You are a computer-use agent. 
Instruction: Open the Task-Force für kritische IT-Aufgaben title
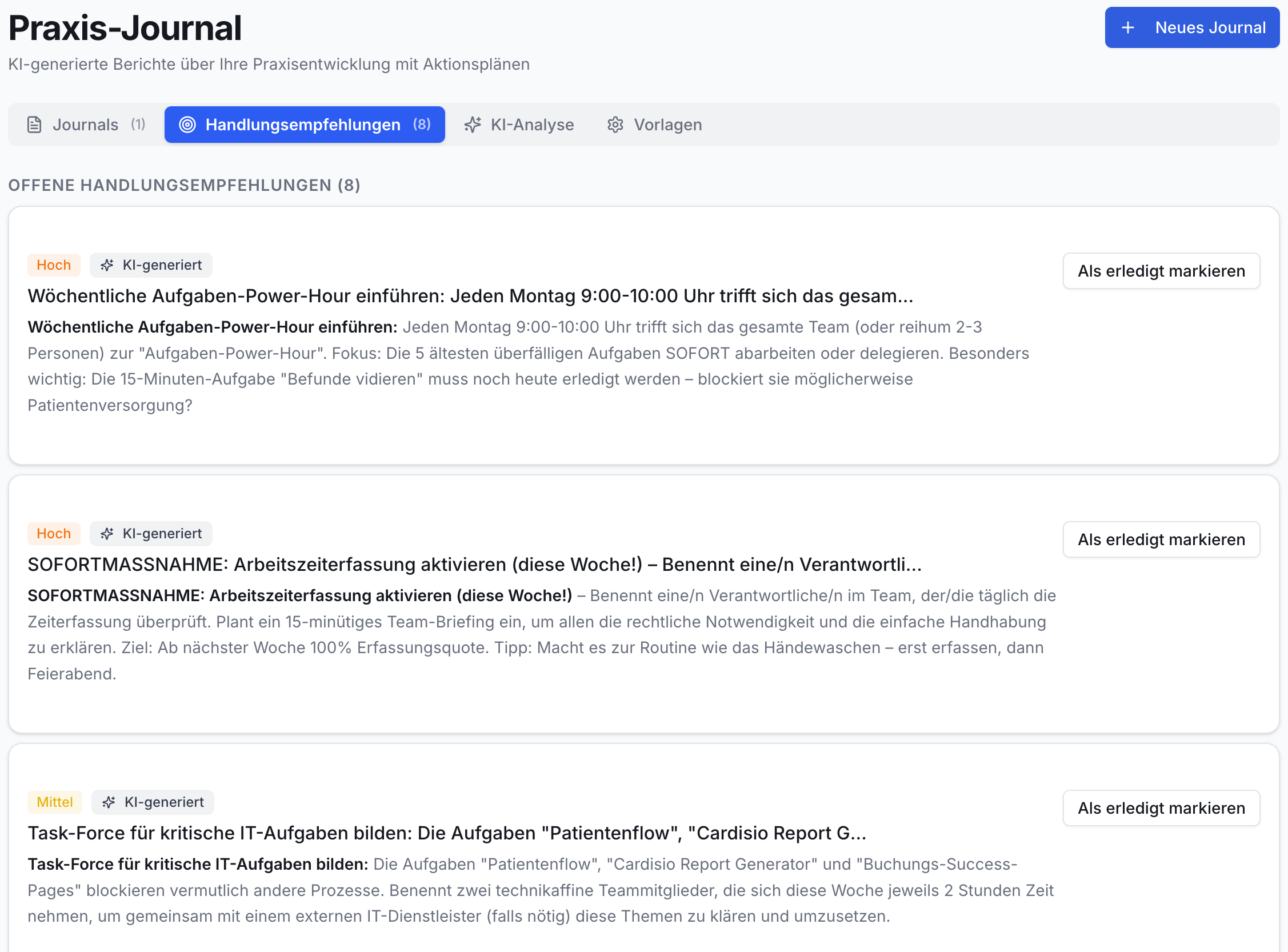(x=447, y=833)
